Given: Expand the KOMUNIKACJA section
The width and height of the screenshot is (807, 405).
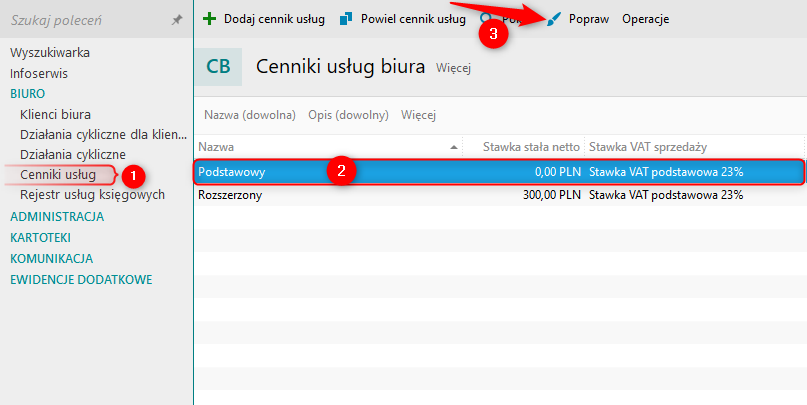Looking at the screenshot, I should pyautogui.click(x=51, y=258).
